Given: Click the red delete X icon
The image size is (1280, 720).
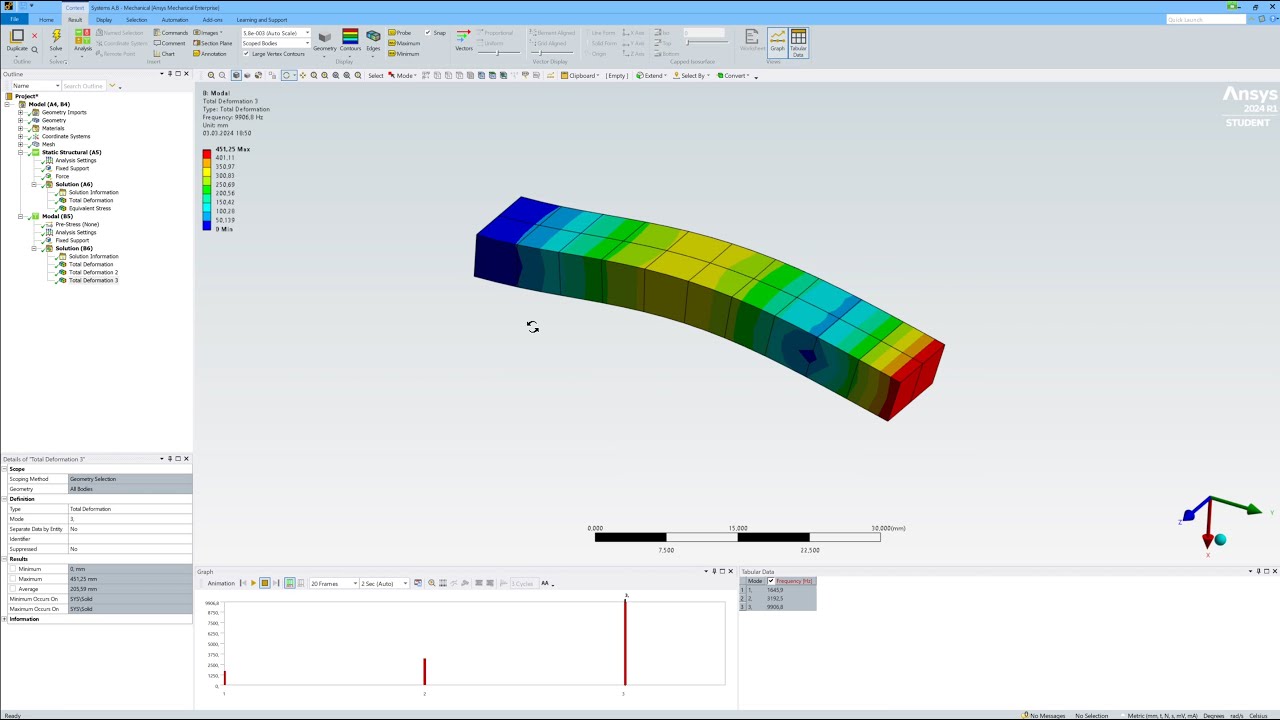Looking at the screenshot, I should click(x=34, y=37).
